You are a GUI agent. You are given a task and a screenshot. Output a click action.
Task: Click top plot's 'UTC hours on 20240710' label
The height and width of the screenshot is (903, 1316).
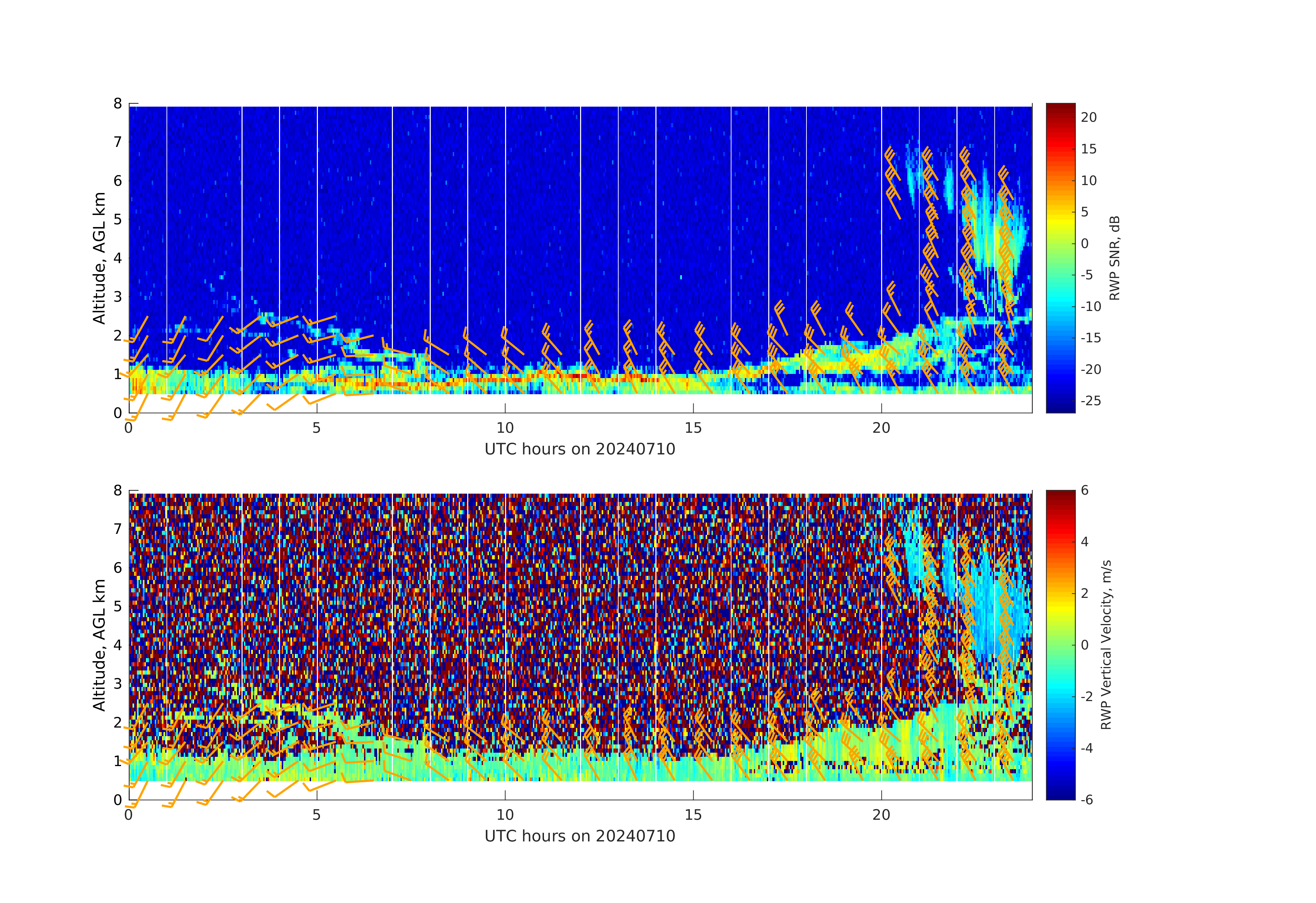pos(580,449)
